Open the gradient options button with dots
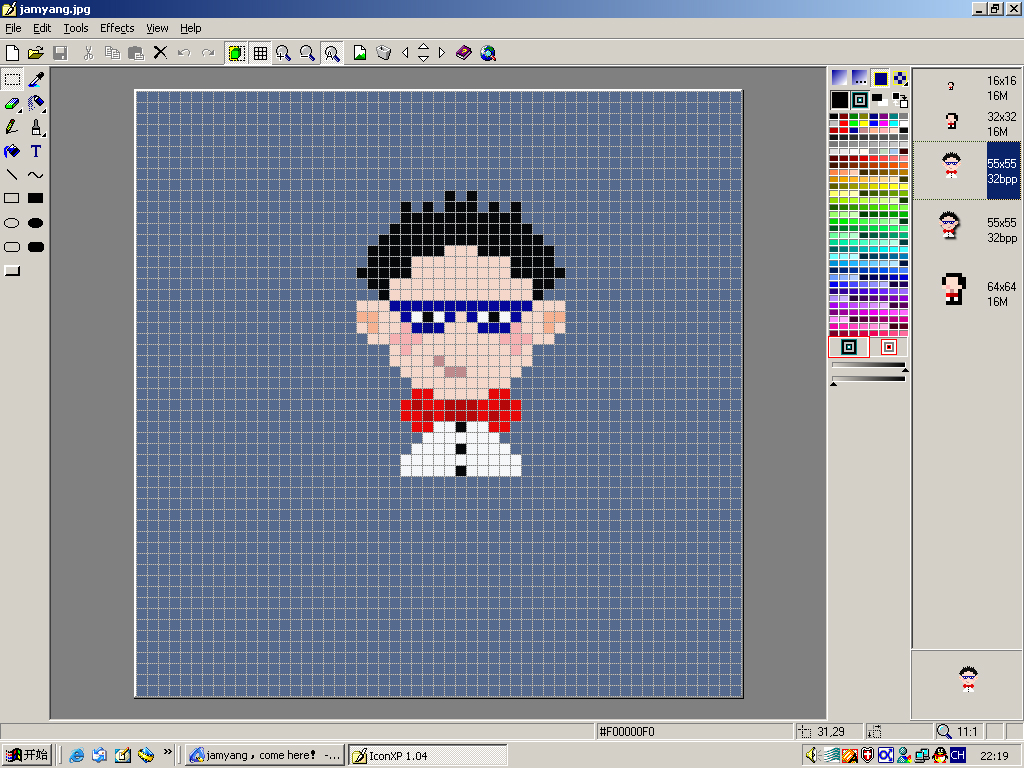This screenshot has width=1024, height=768. (x=859, y=78)
